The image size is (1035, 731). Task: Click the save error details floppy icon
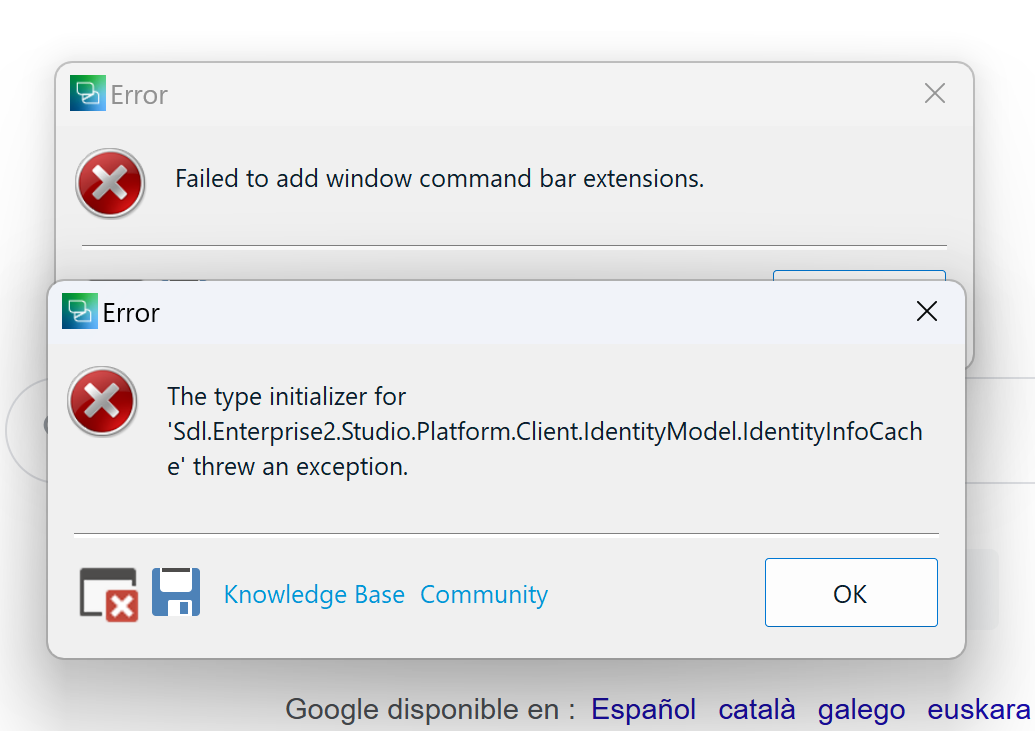[176, 592]
